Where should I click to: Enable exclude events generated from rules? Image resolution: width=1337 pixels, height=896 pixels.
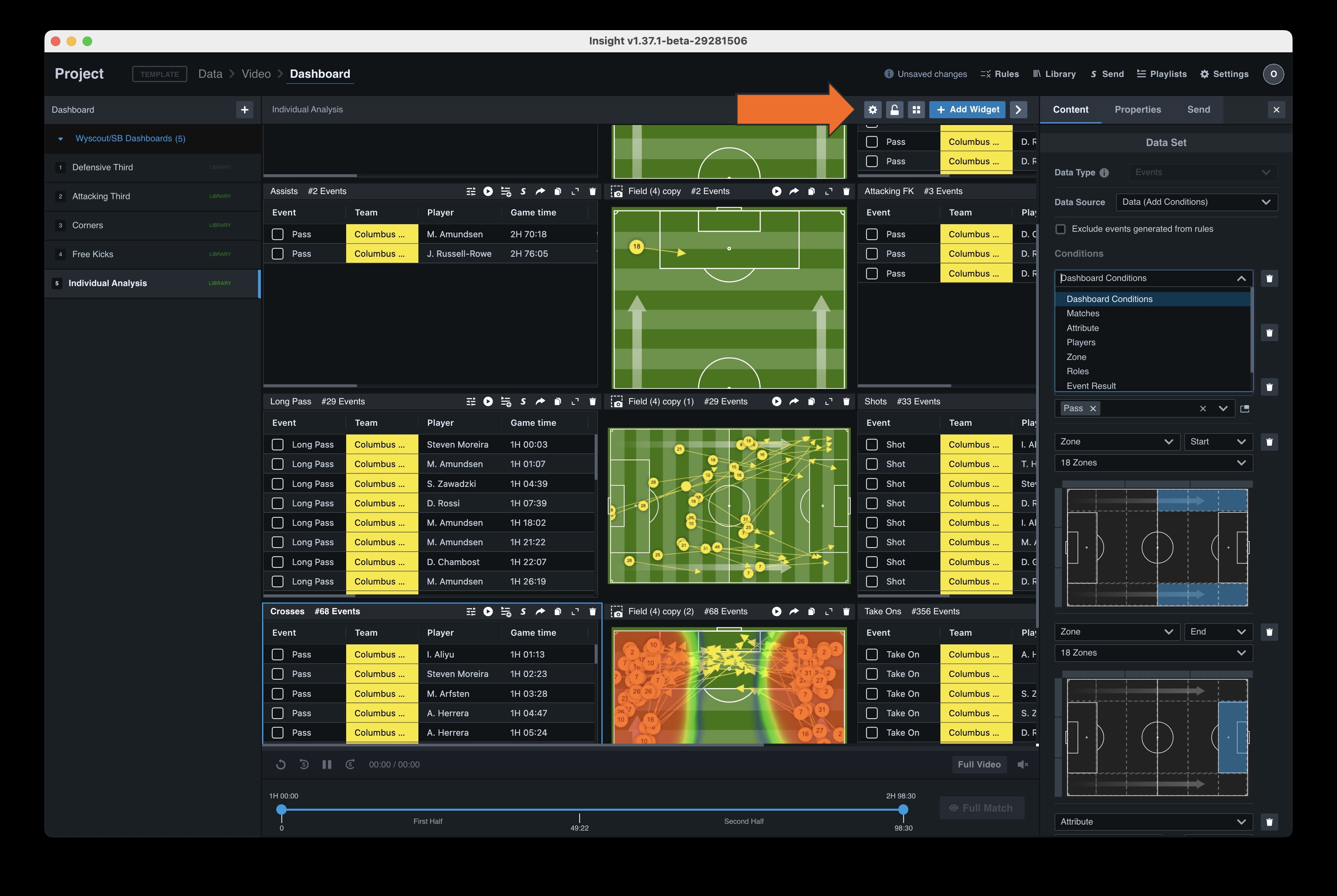(1060, 229)
